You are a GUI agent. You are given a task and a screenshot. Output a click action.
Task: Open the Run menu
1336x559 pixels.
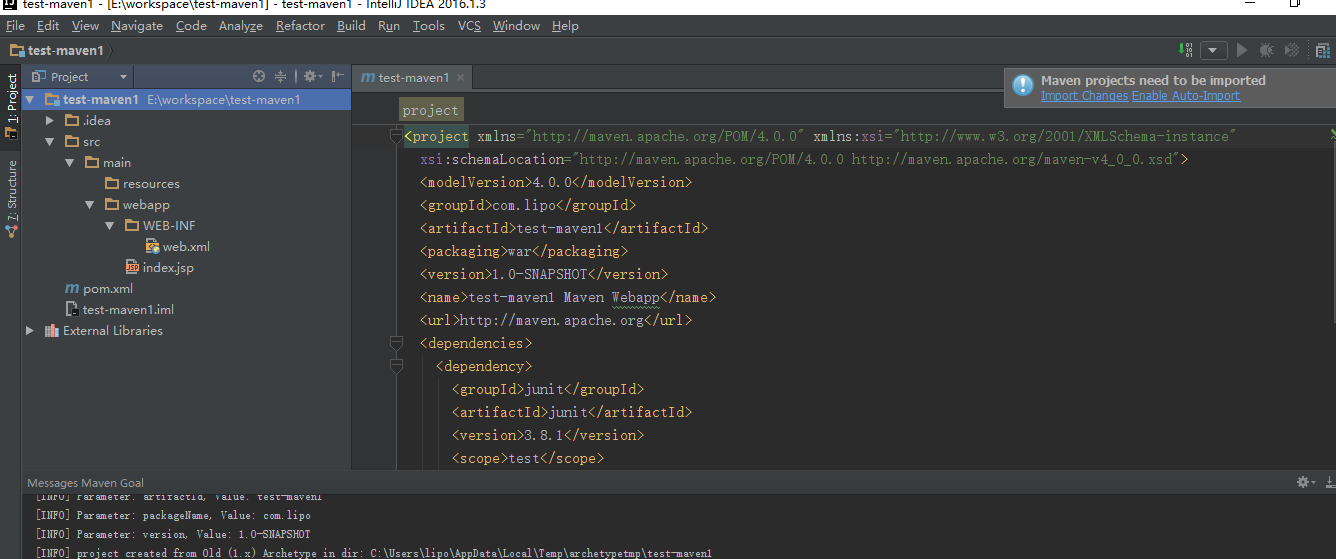click(x=389, y=26)
